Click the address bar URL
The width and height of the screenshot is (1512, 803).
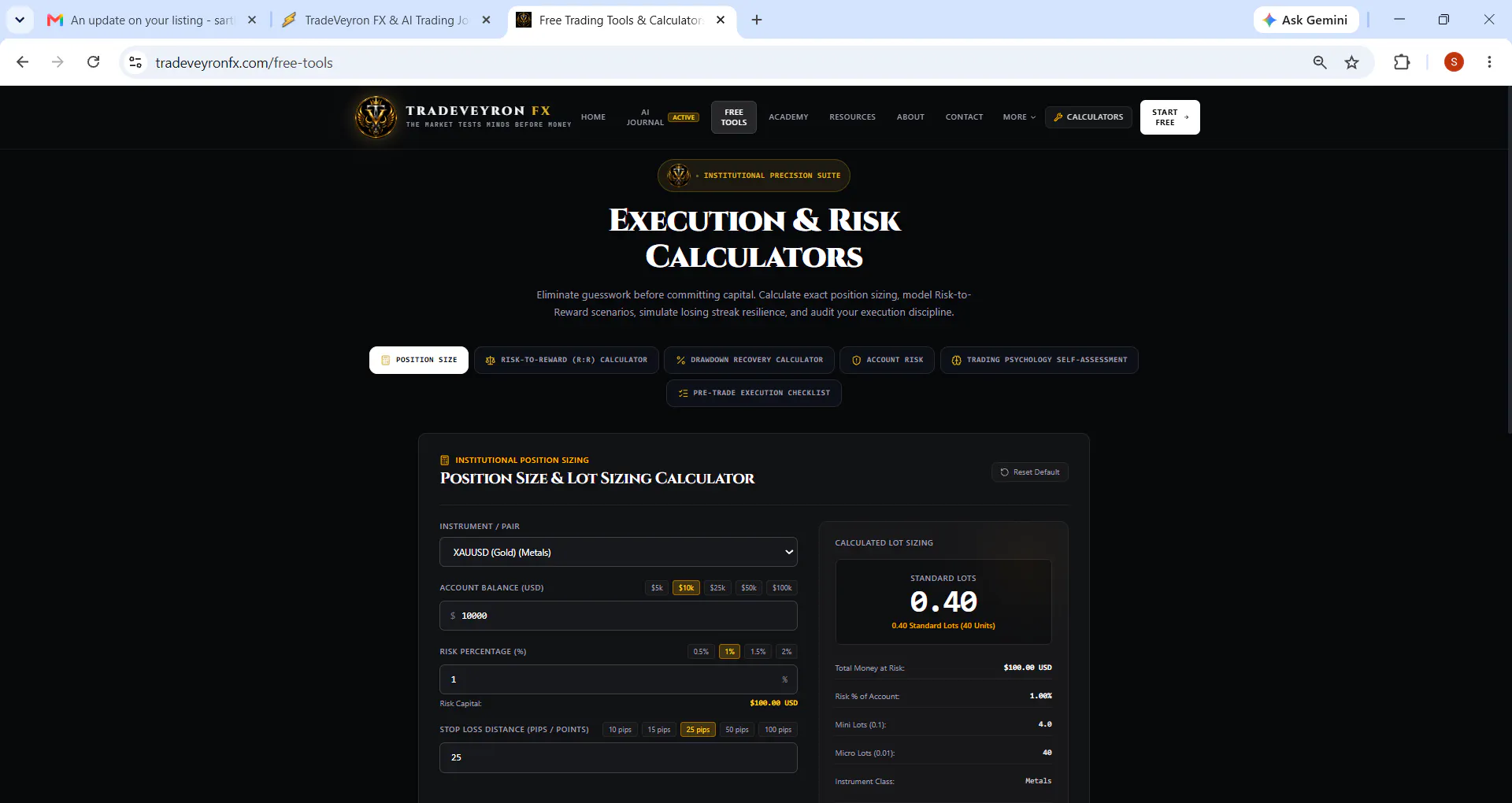[x=244, y=63]
